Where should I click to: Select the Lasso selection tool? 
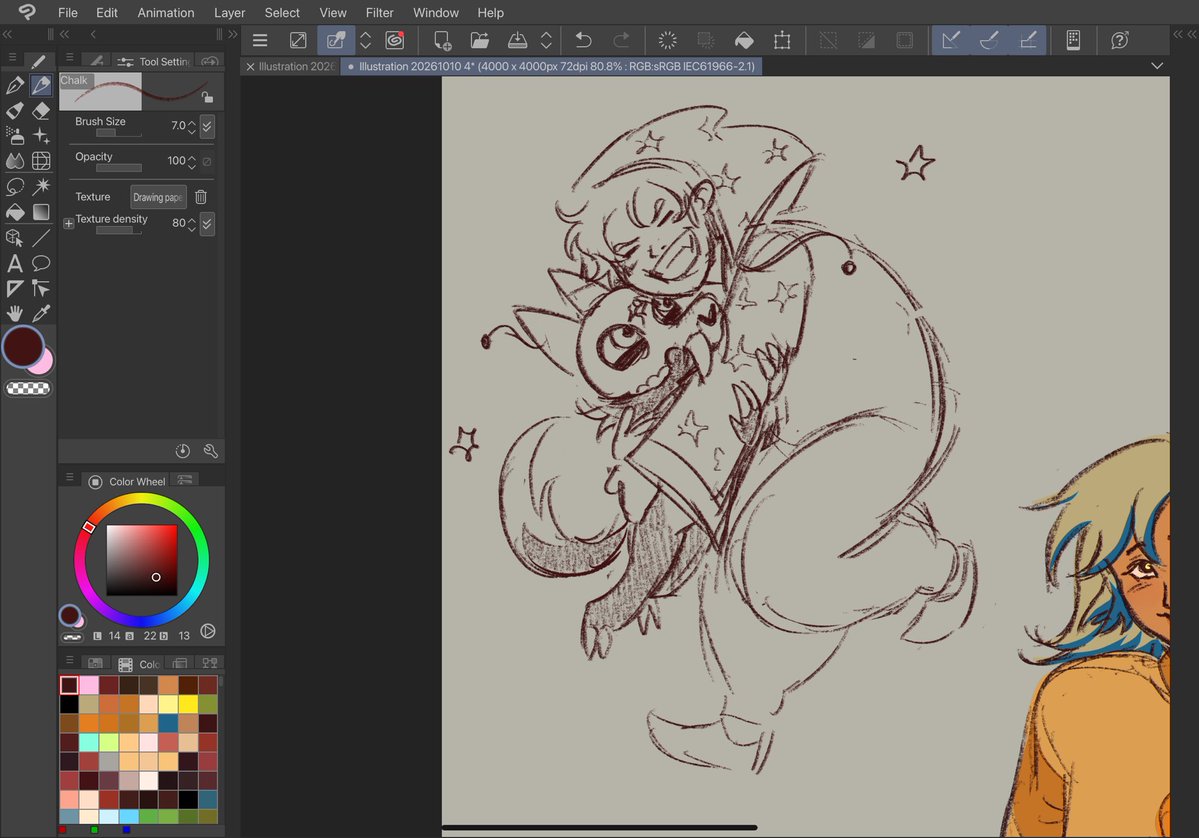click(15, 187)
